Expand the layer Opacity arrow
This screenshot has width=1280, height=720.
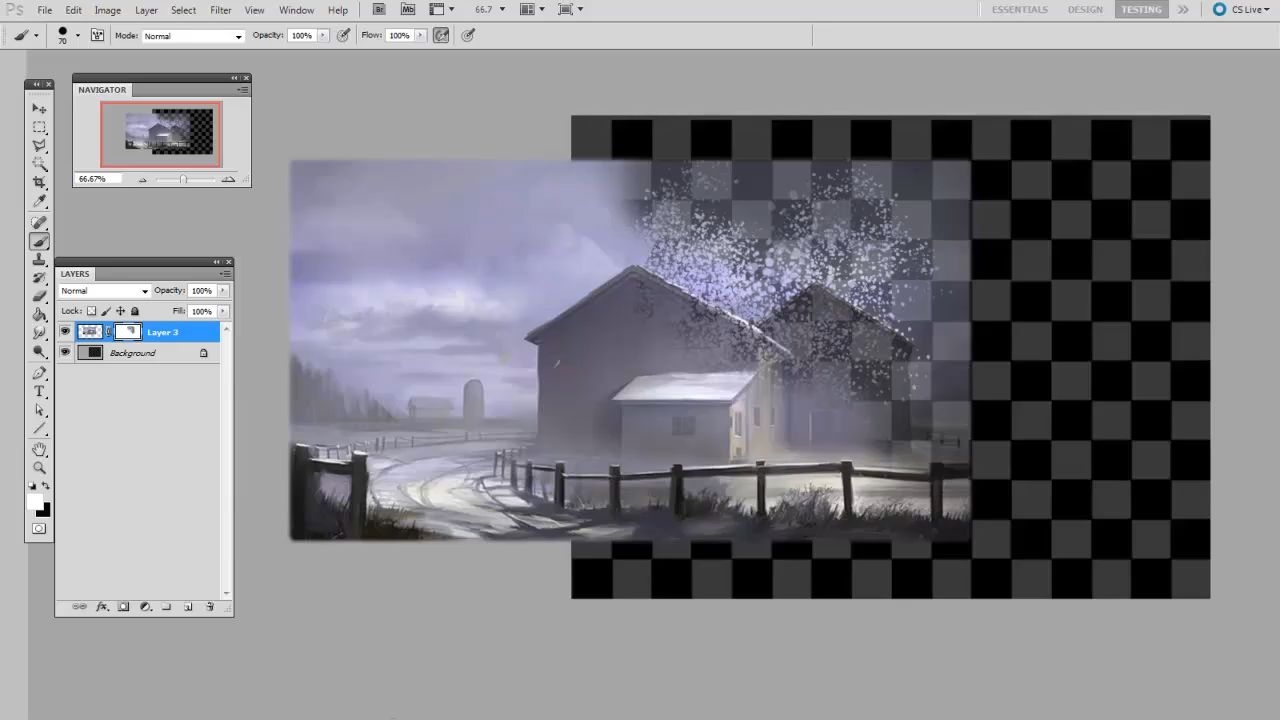223,291
